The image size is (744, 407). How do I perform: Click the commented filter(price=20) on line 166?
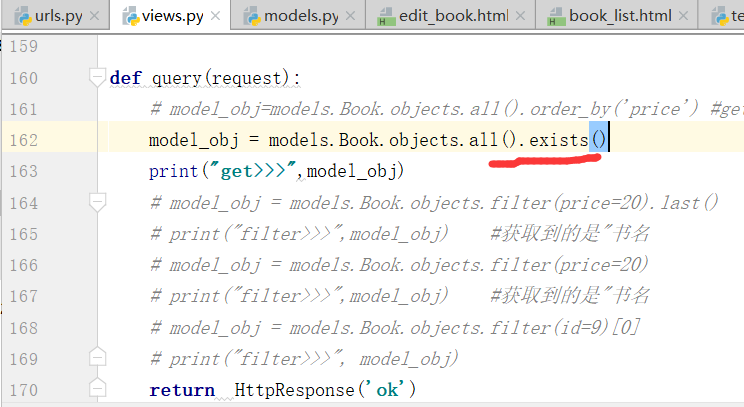399,265
